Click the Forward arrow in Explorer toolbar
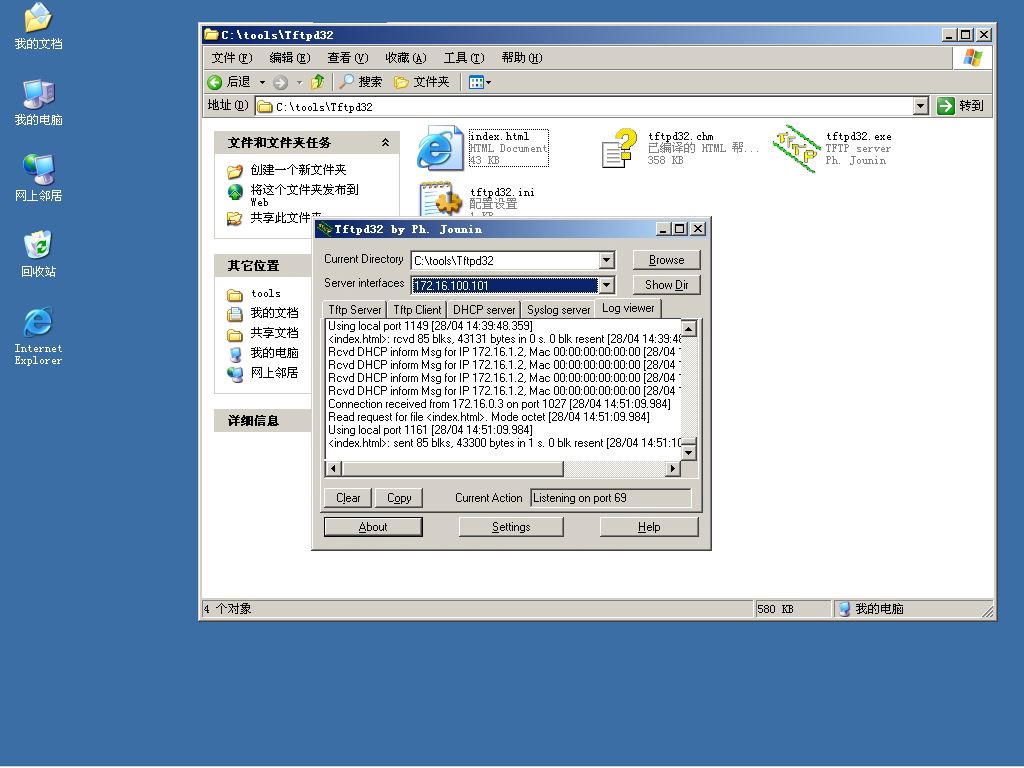 280,82
